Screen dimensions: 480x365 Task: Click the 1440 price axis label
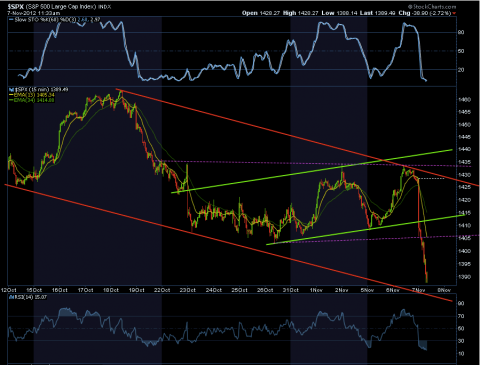465,149
